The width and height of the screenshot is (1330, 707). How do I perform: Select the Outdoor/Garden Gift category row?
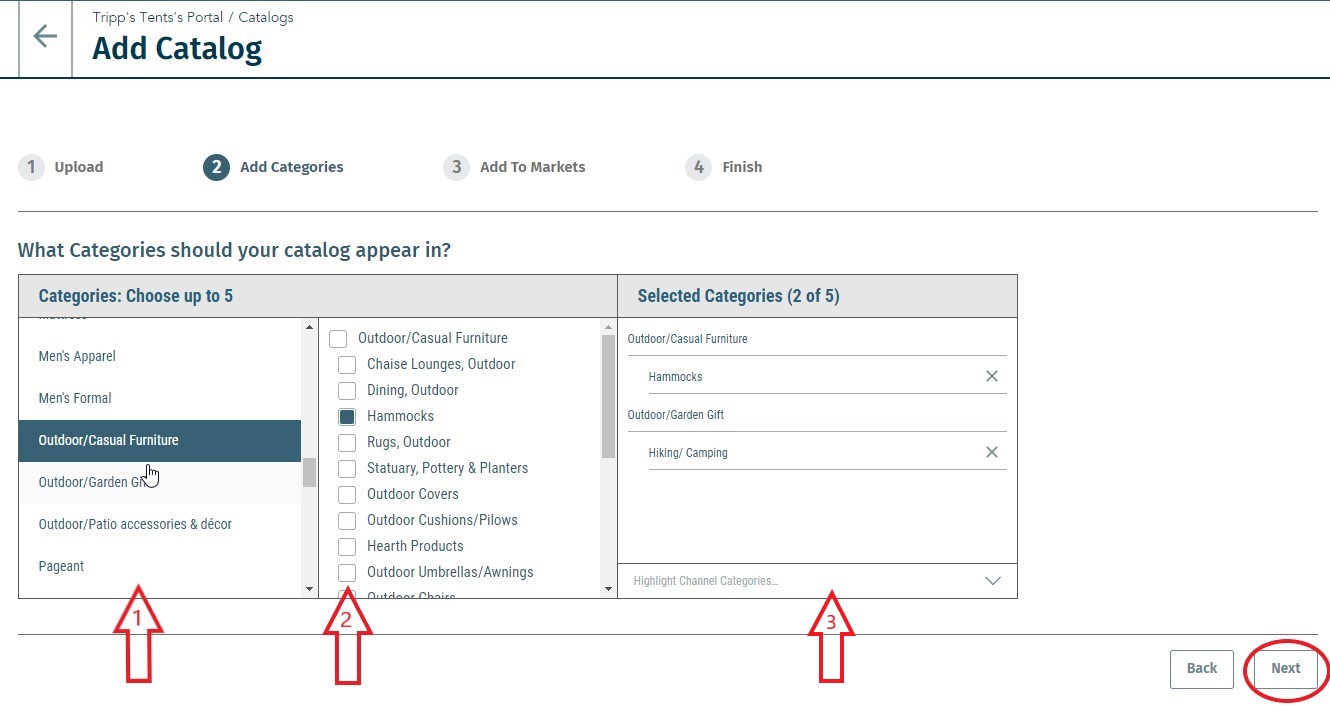coord(160,482)
